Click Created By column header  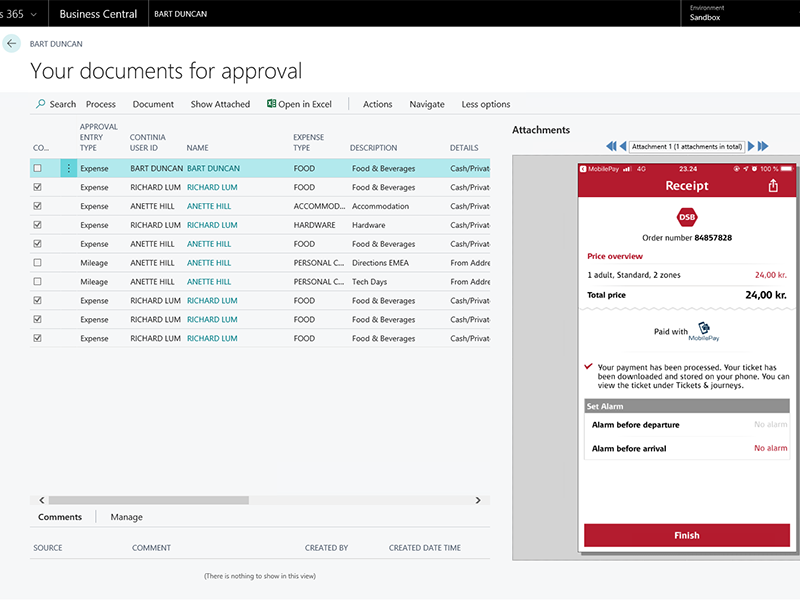[327, 547]
